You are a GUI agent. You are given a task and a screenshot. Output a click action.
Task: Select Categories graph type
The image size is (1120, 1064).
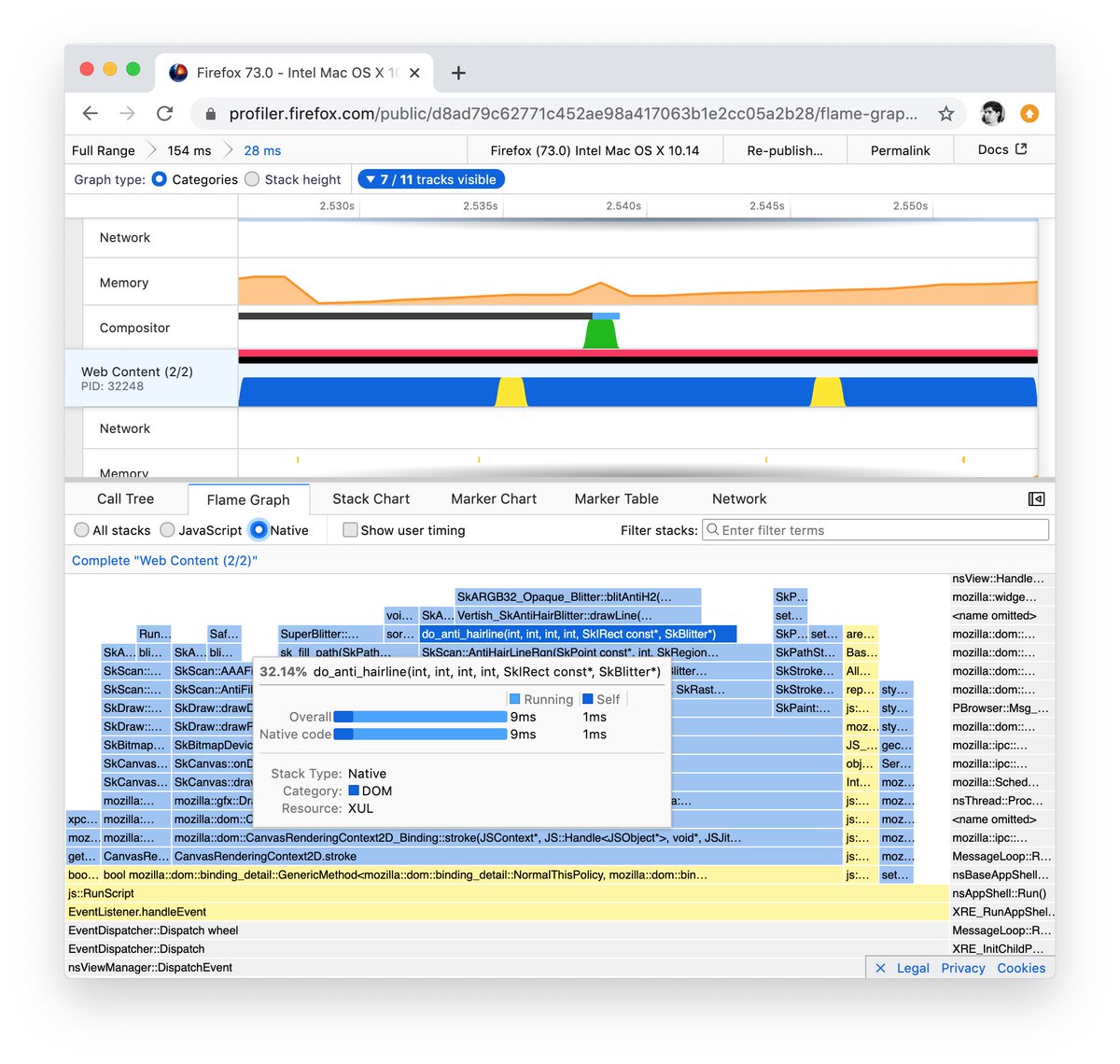point(160,179)
